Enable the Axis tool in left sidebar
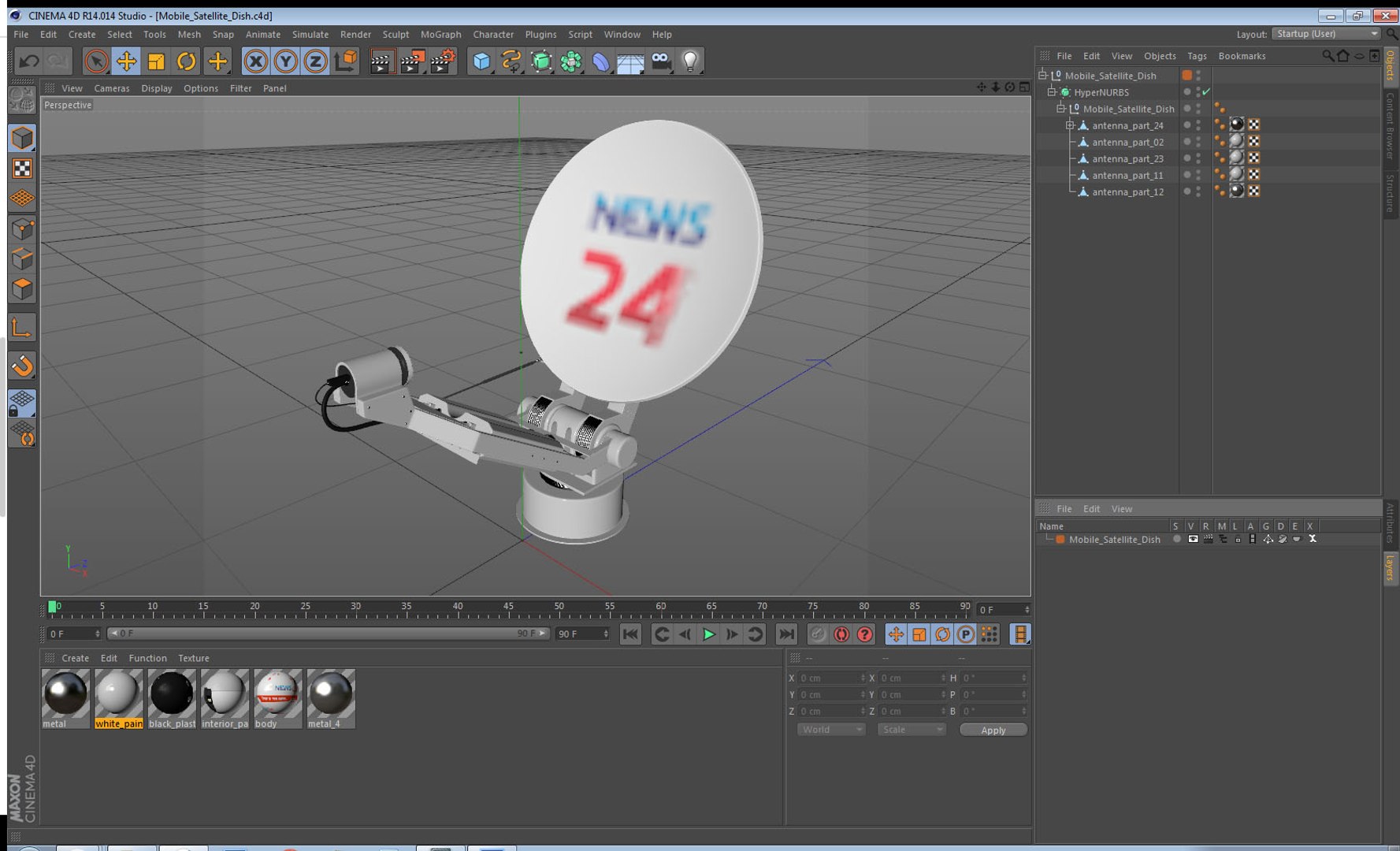The image size is (1400, 851). (x=22, y=327)
